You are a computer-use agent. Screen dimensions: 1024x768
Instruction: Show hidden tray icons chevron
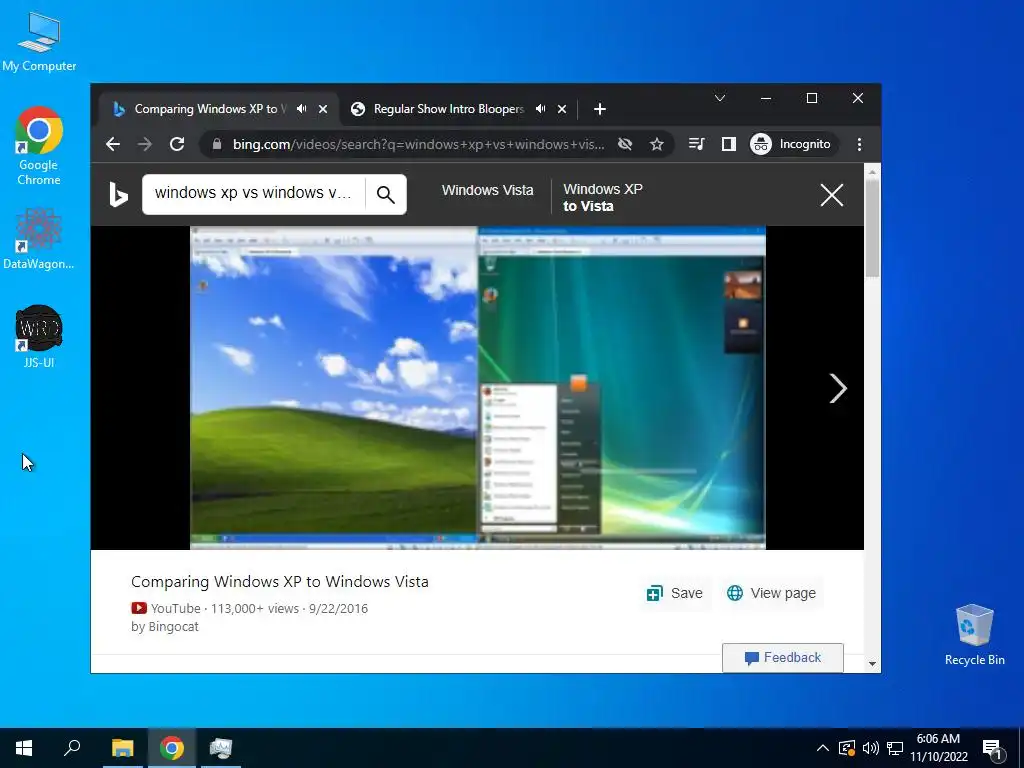[x=823, y=748]
